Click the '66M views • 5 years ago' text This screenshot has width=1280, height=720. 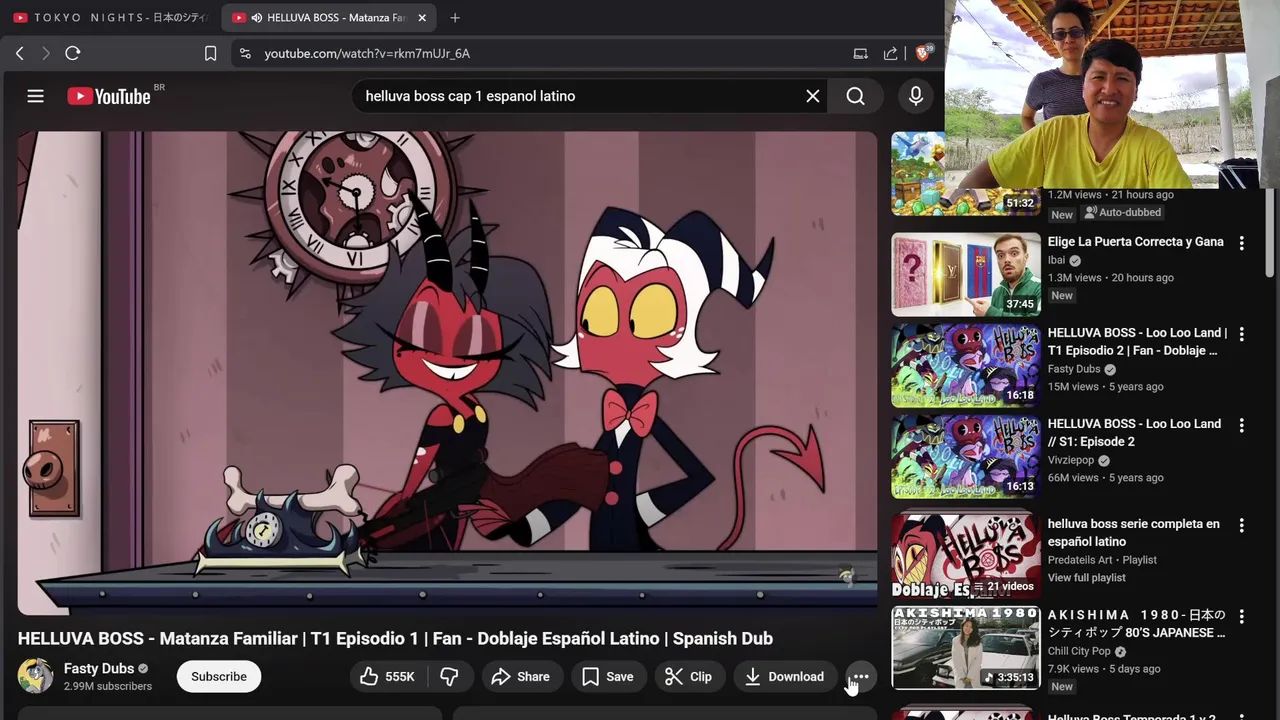1105,478
